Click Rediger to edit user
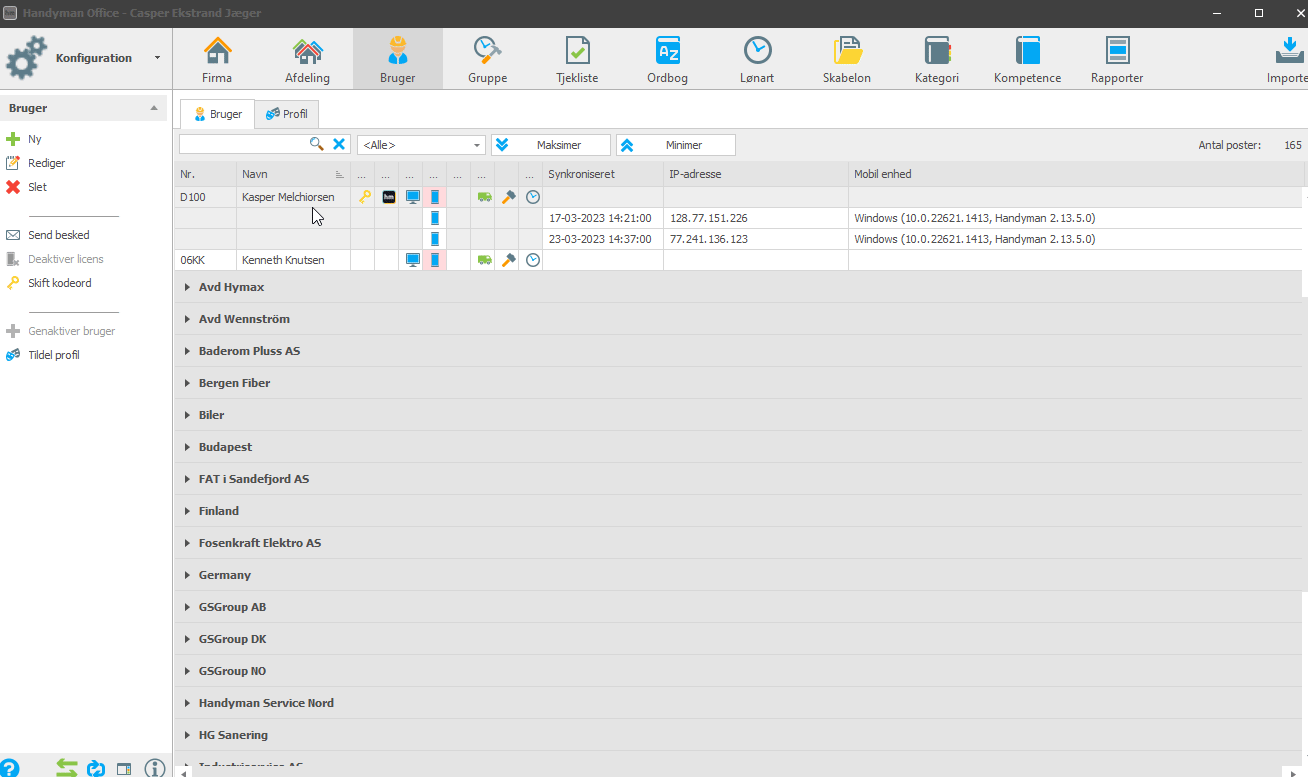 pyautogui.click(x=36, y=163)
